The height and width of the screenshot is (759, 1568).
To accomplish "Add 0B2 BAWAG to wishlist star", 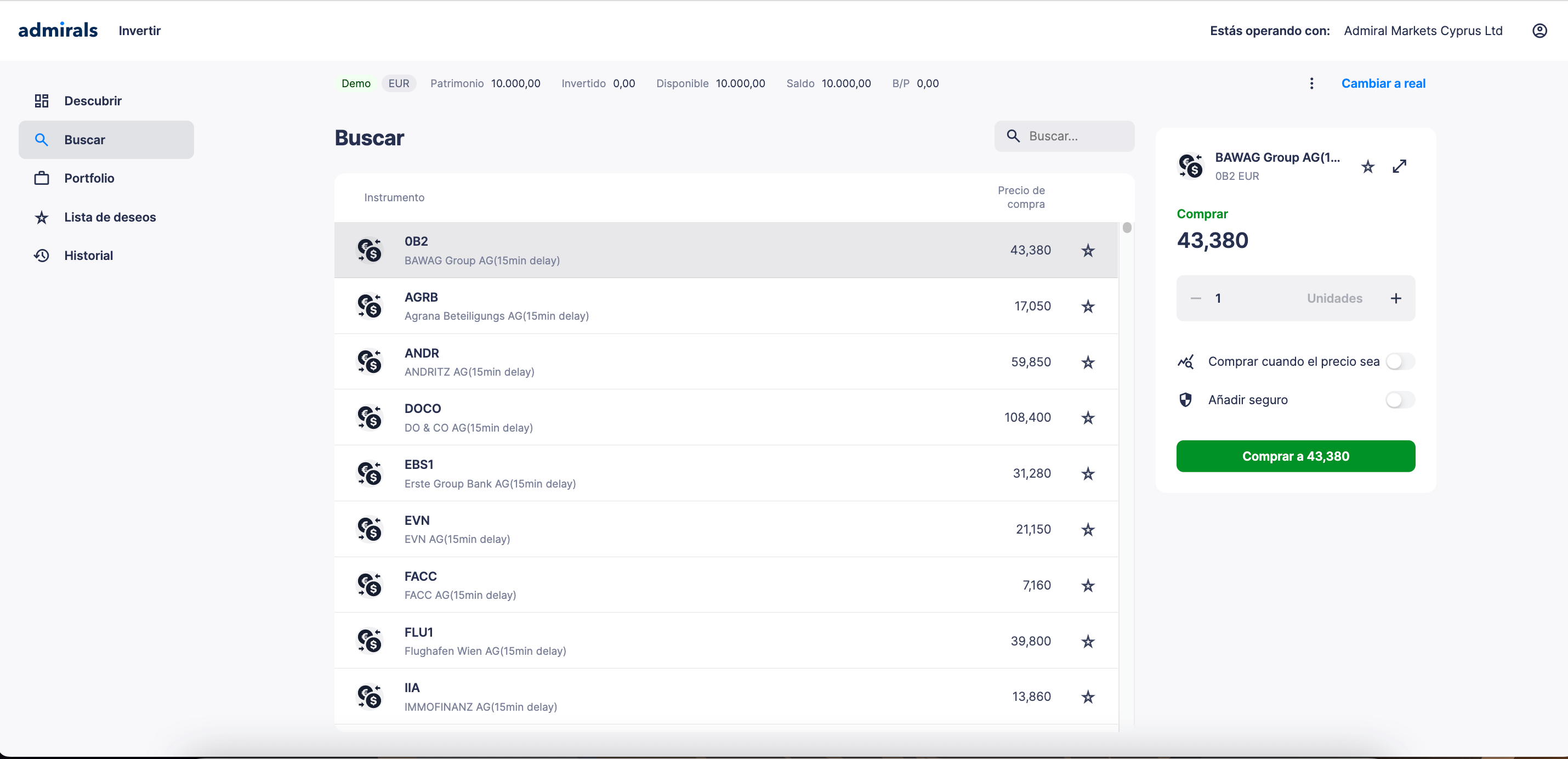I will [1088, 250].
